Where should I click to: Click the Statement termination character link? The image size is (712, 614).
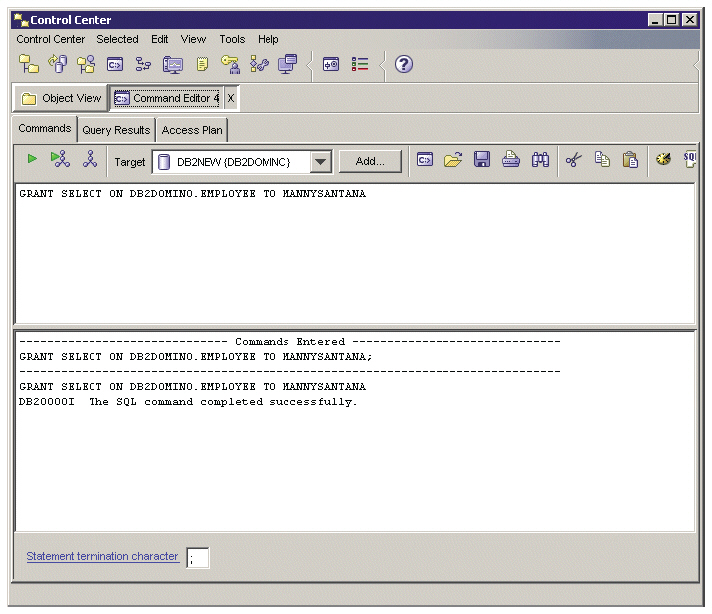102,556
